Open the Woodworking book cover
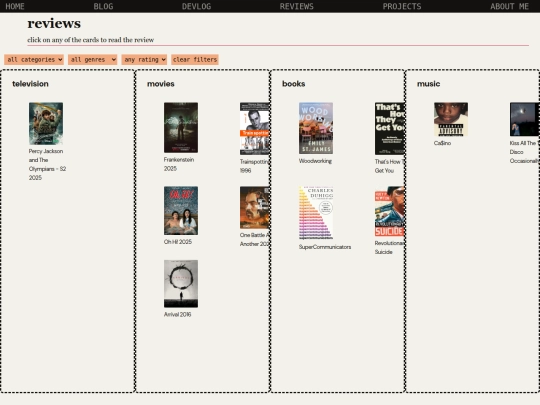 (x=316, y=128)
